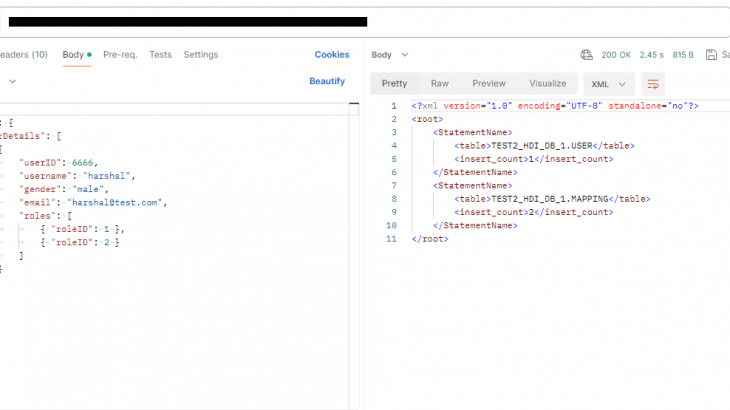Click the 200 OK status indicator
The height and width of the screenshot is (410, 730).
[616, 55]
